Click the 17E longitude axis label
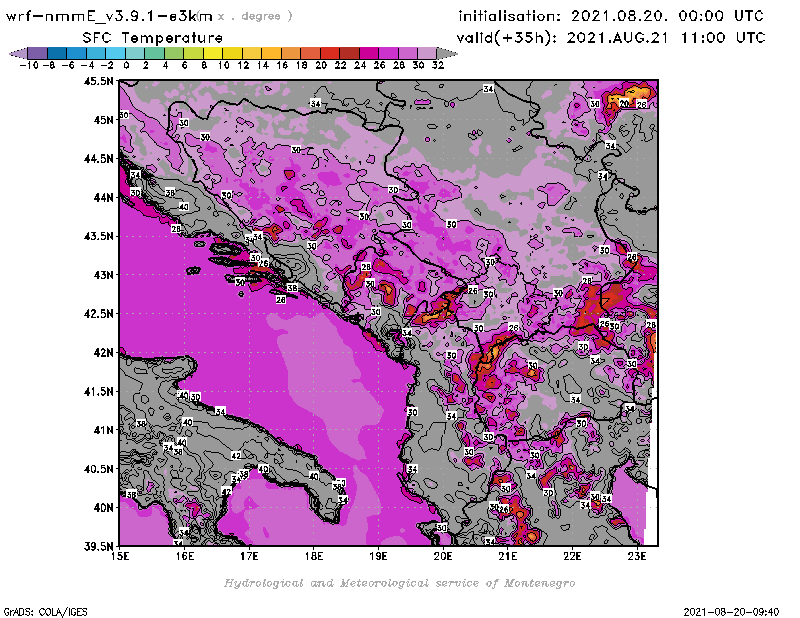Viewport: 800px width, 618px height. tap(249, 556)
